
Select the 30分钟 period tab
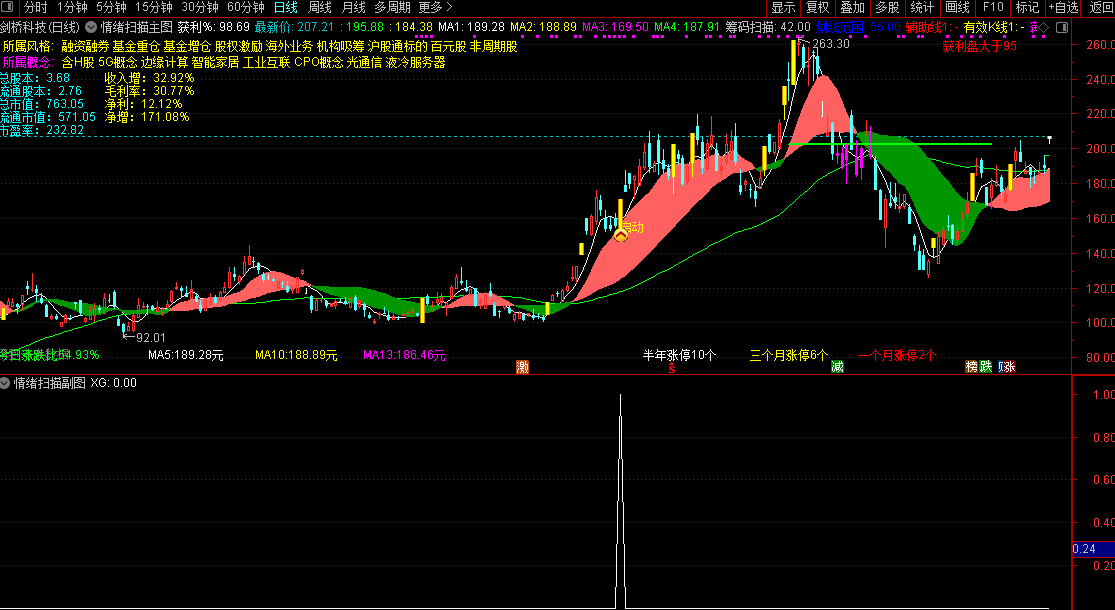[200, 8]
